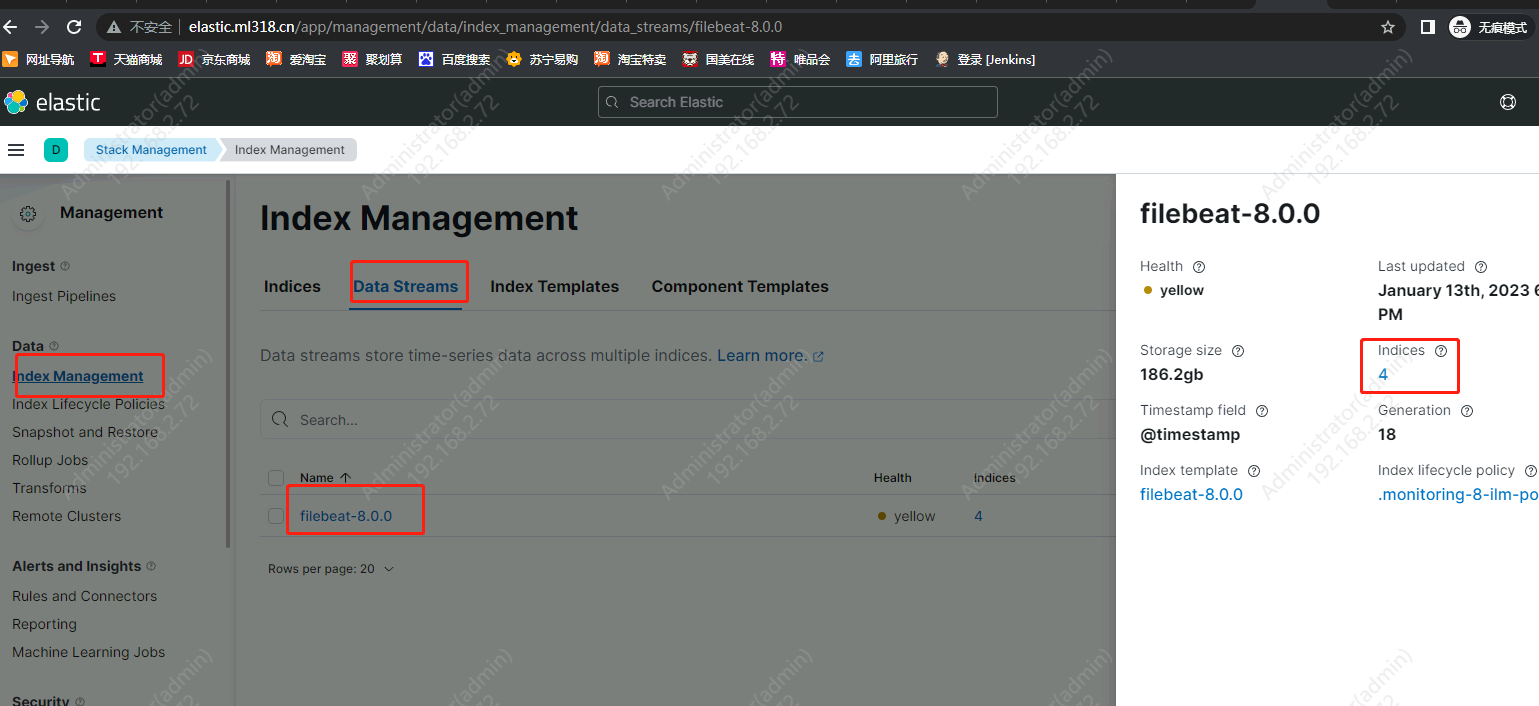Bookmark this page with star icon
Viewport: 1539px width, 706px height.
1388,27
